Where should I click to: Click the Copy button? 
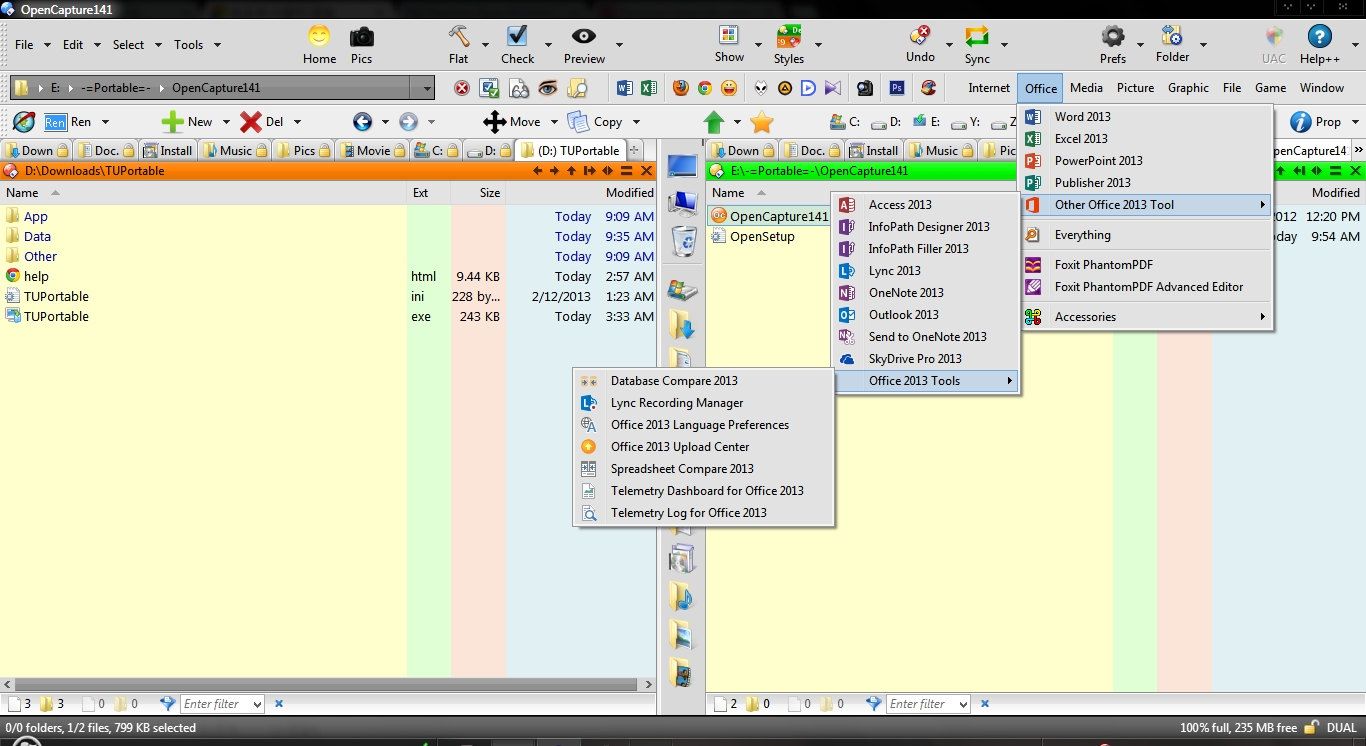(595, 122)
